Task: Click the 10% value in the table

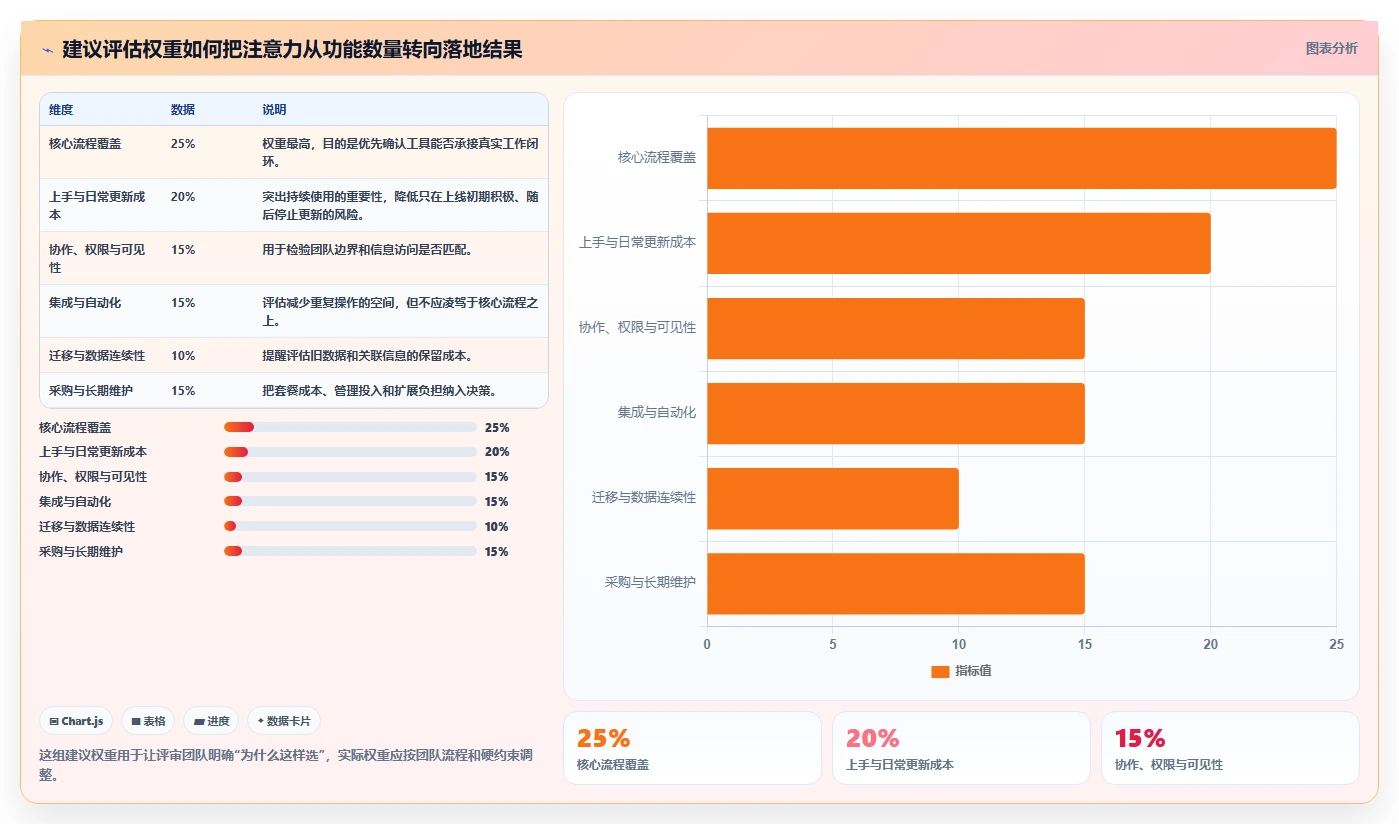Action: pos(183,356)
